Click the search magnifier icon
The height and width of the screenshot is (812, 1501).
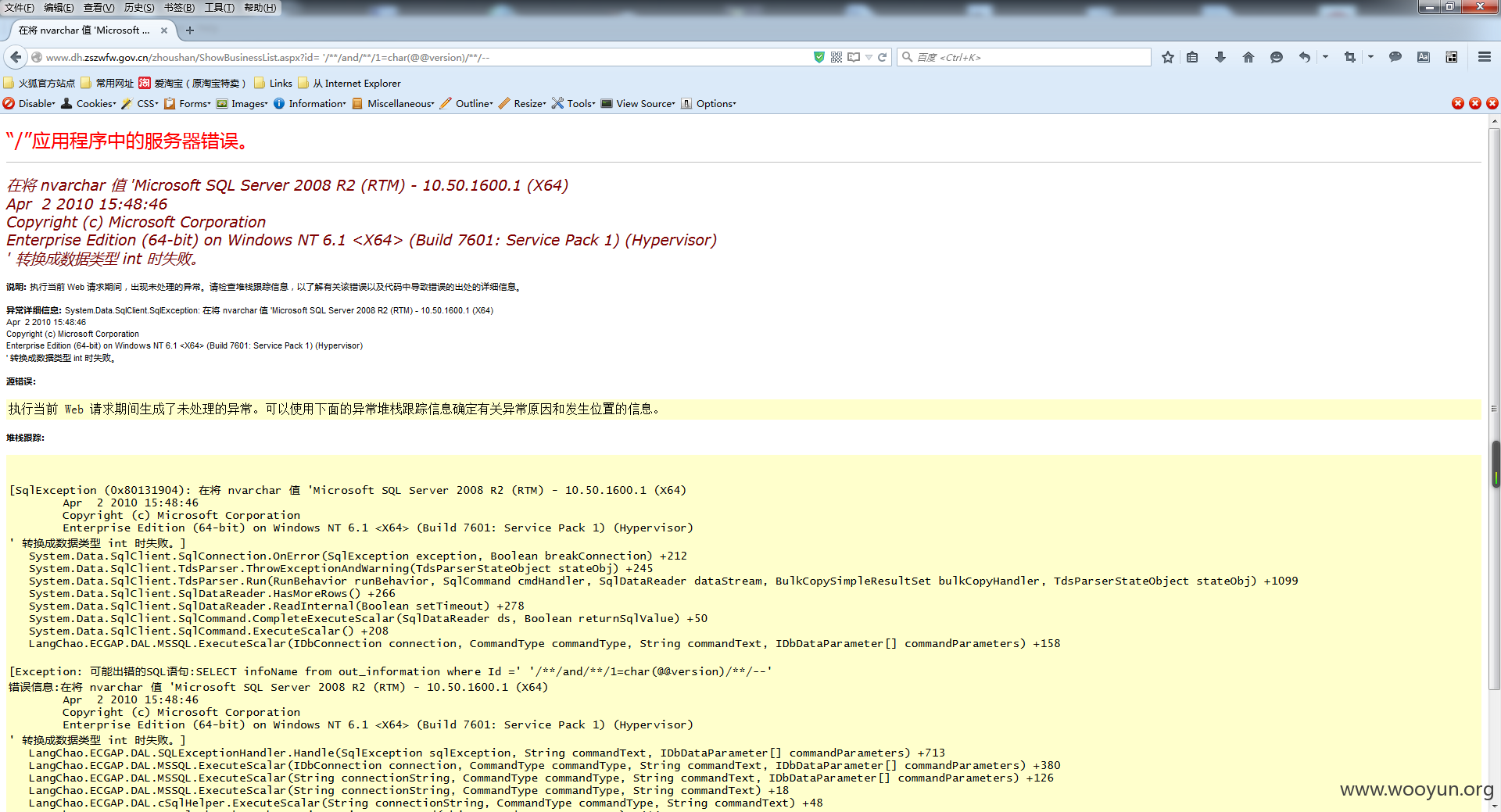[x=908, y=57]
